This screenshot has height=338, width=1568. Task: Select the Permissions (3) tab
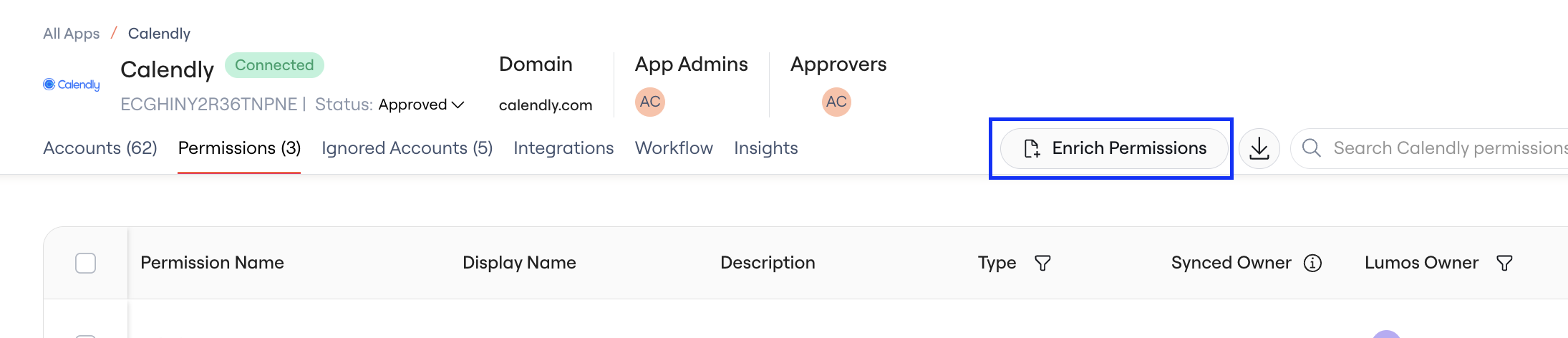coord(239,148)
